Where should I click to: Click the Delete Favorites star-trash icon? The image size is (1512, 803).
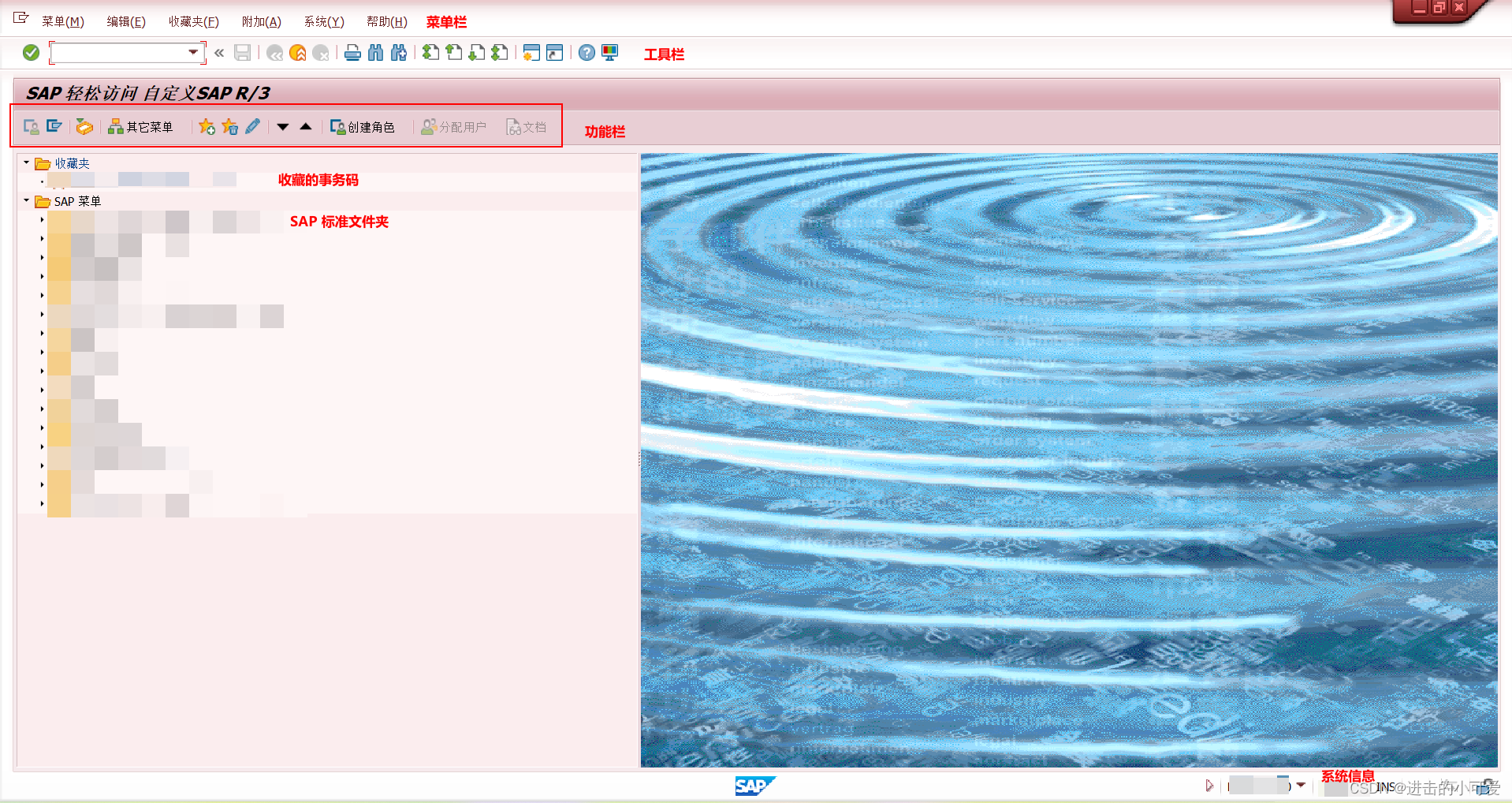click(229, 126)
